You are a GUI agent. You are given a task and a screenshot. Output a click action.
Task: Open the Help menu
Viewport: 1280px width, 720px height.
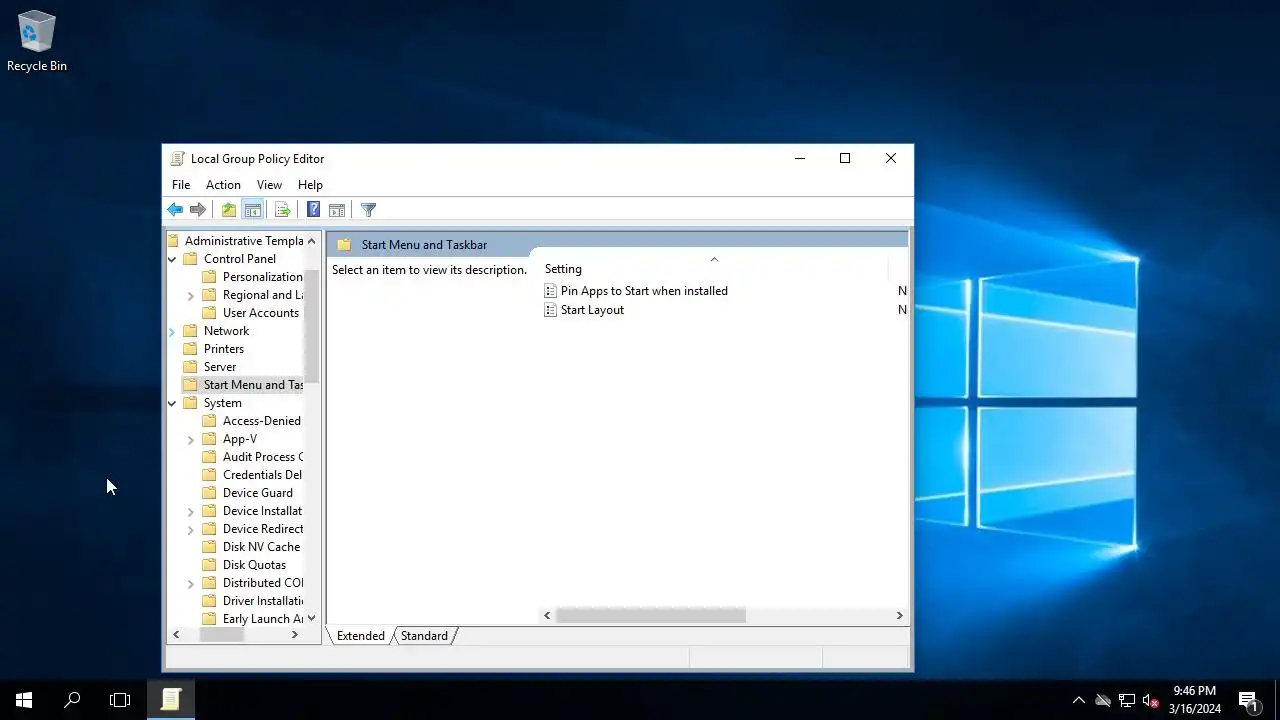(x=310, y=185)
